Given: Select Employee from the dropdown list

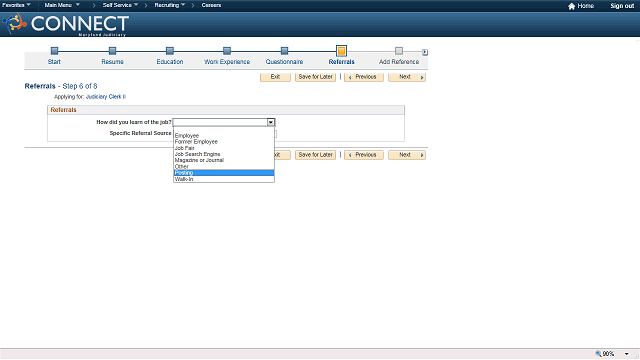Looking at the screenshot, I should pos(224,136).
